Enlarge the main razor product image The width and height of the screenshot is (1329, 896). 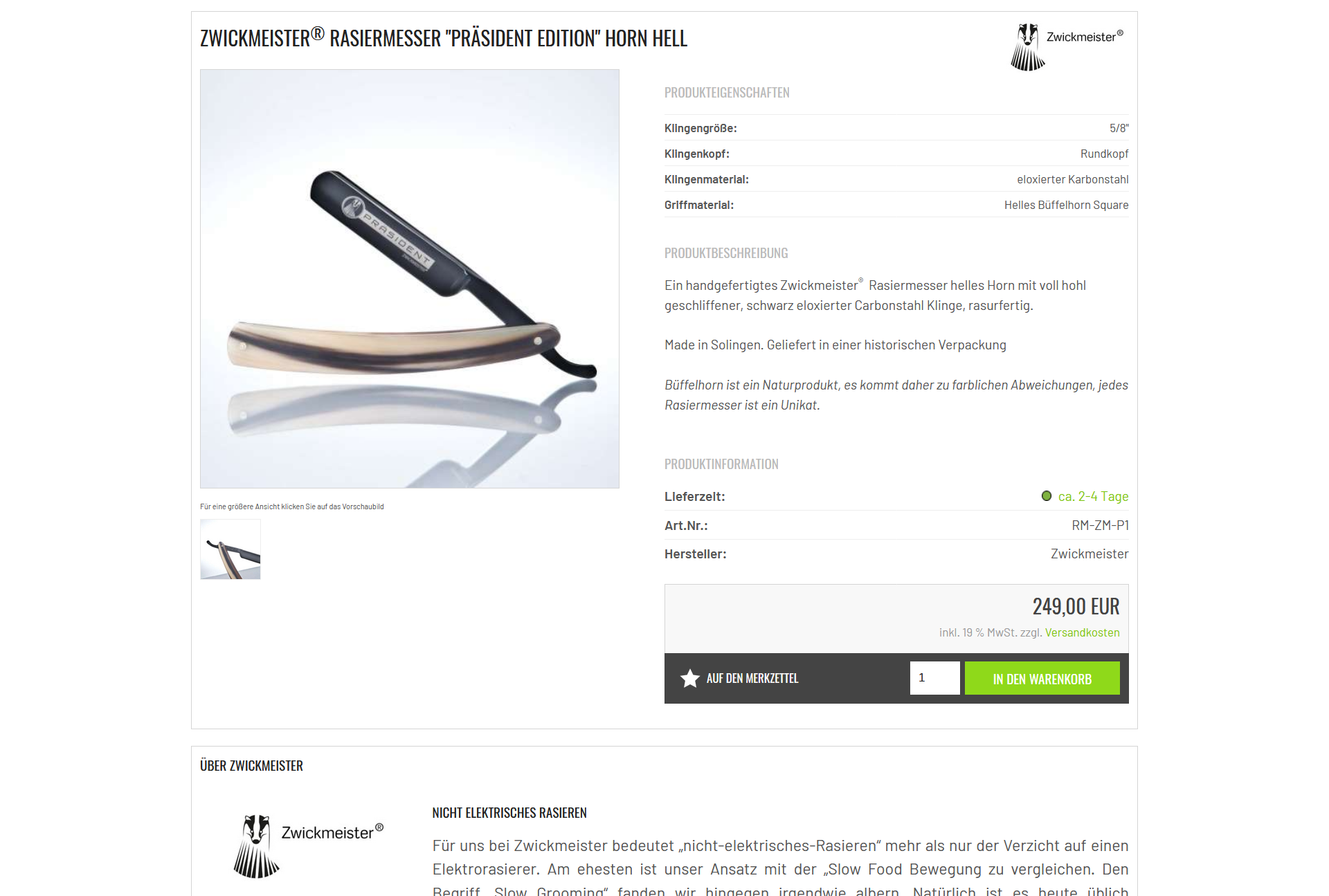coord(410,279)
